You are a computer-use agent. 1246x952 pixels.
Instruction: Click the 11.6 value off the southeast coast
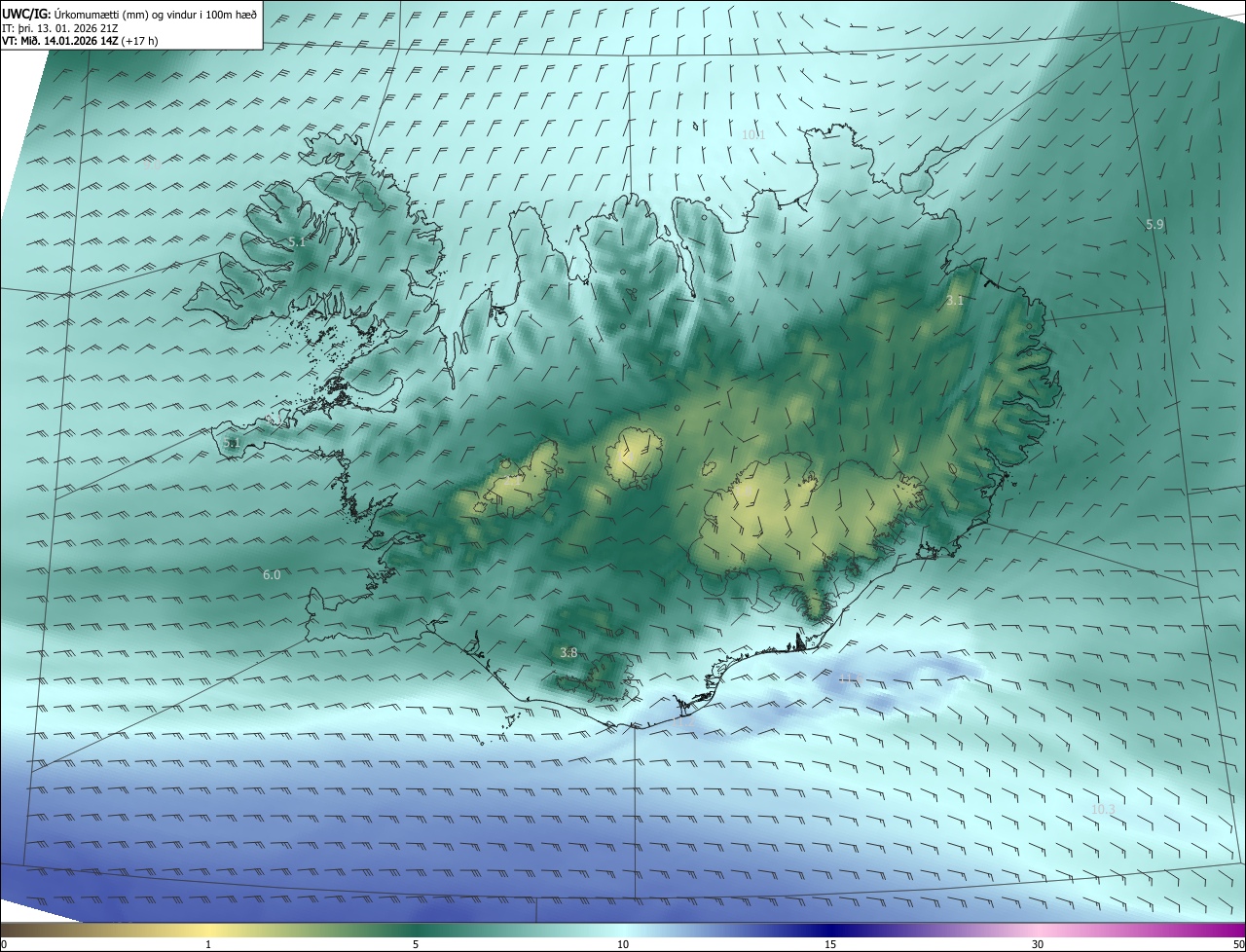pos(852,679)
